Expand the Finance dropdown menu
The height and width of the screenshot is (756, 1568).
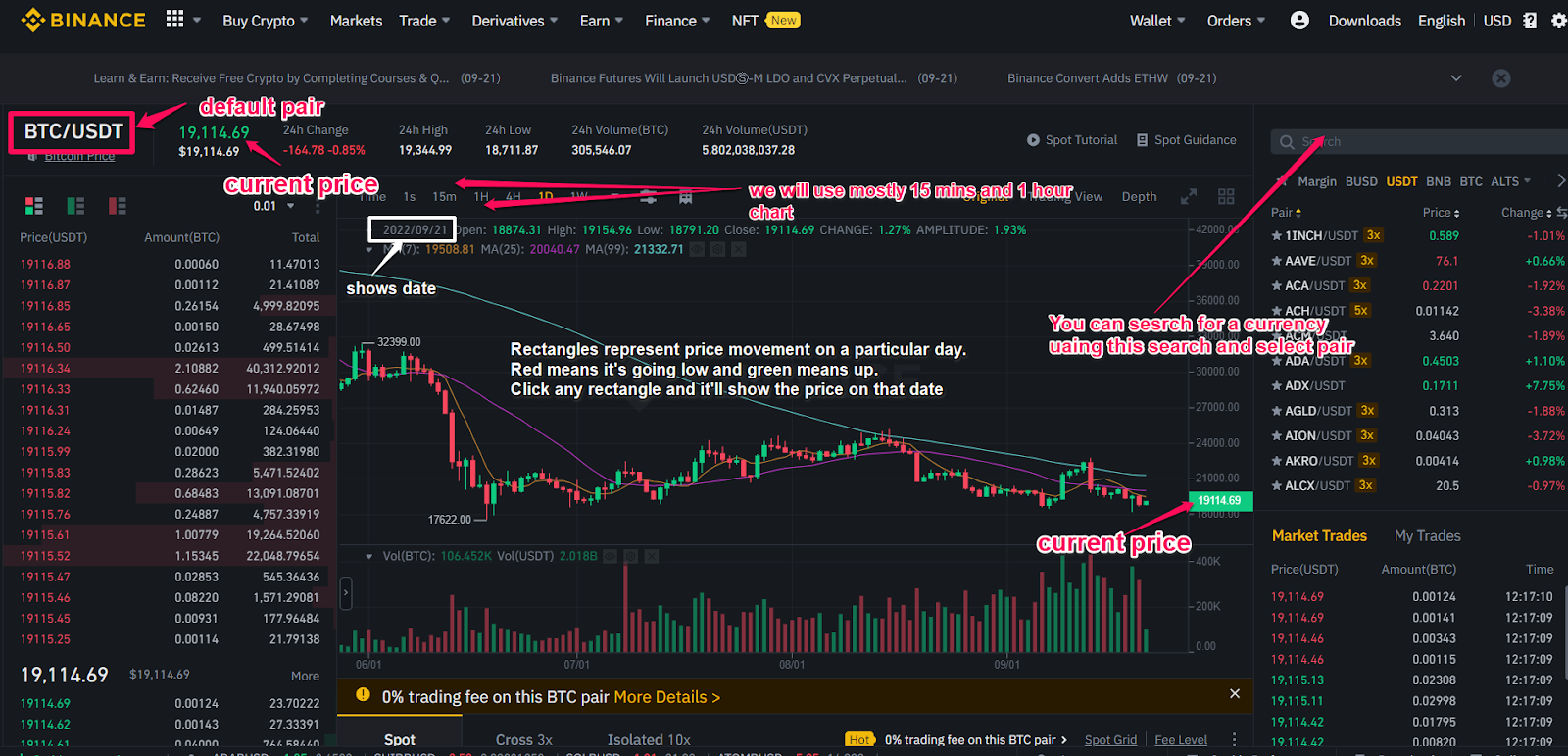(x=677, y=21)
